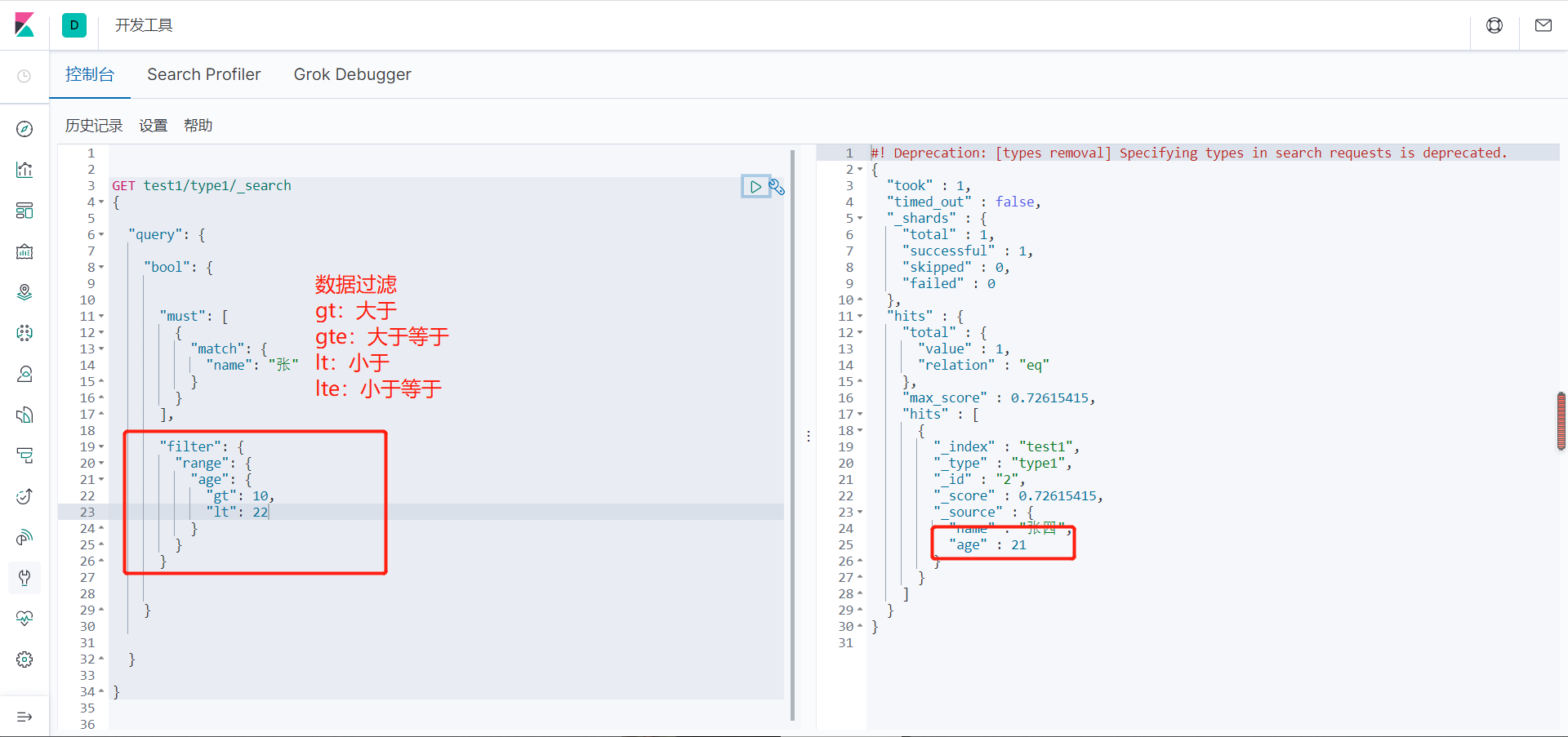
Task: Collapse response _shards block at line 5
Action: [860, 219]
